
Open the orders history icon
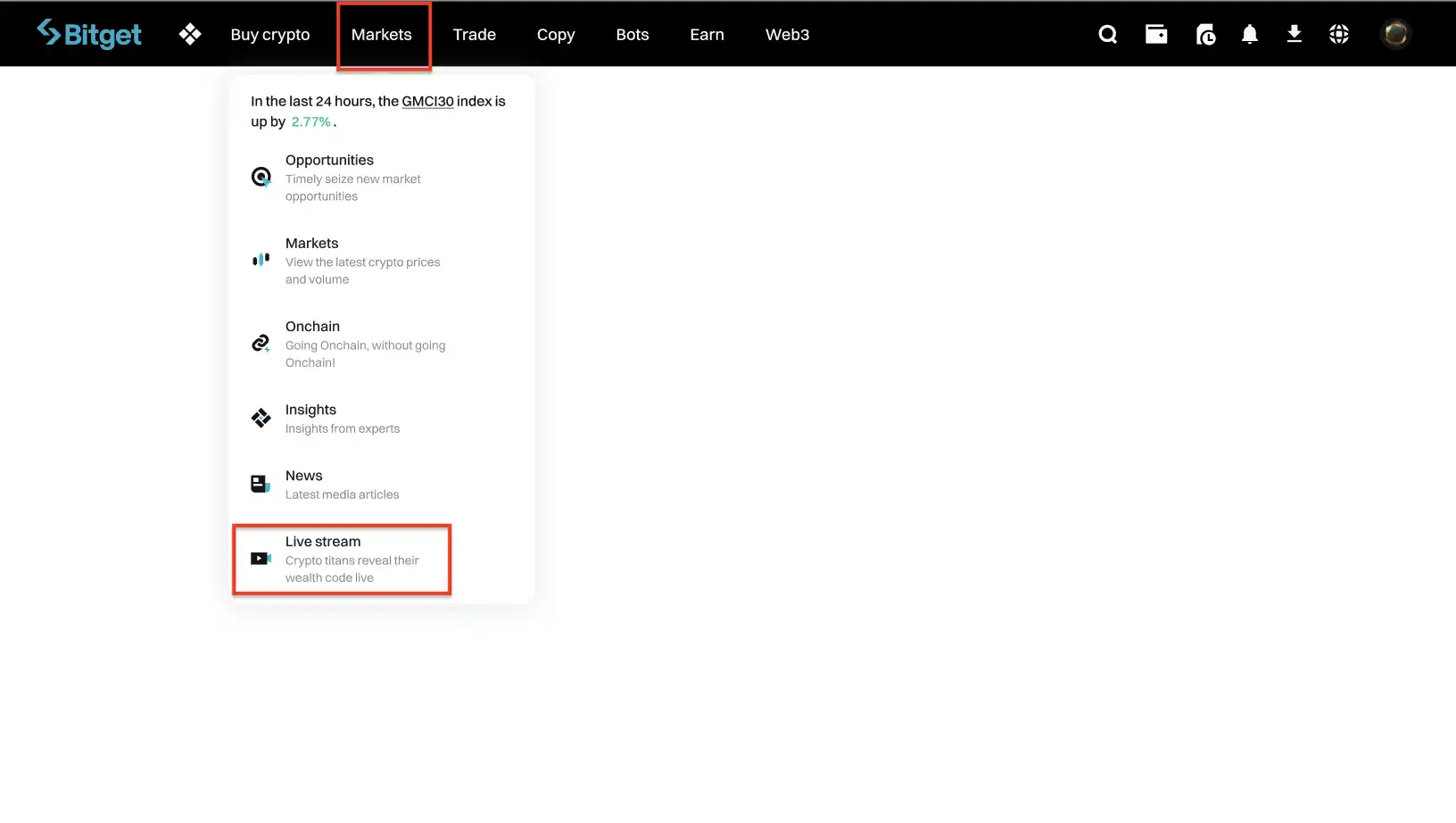1204,34
